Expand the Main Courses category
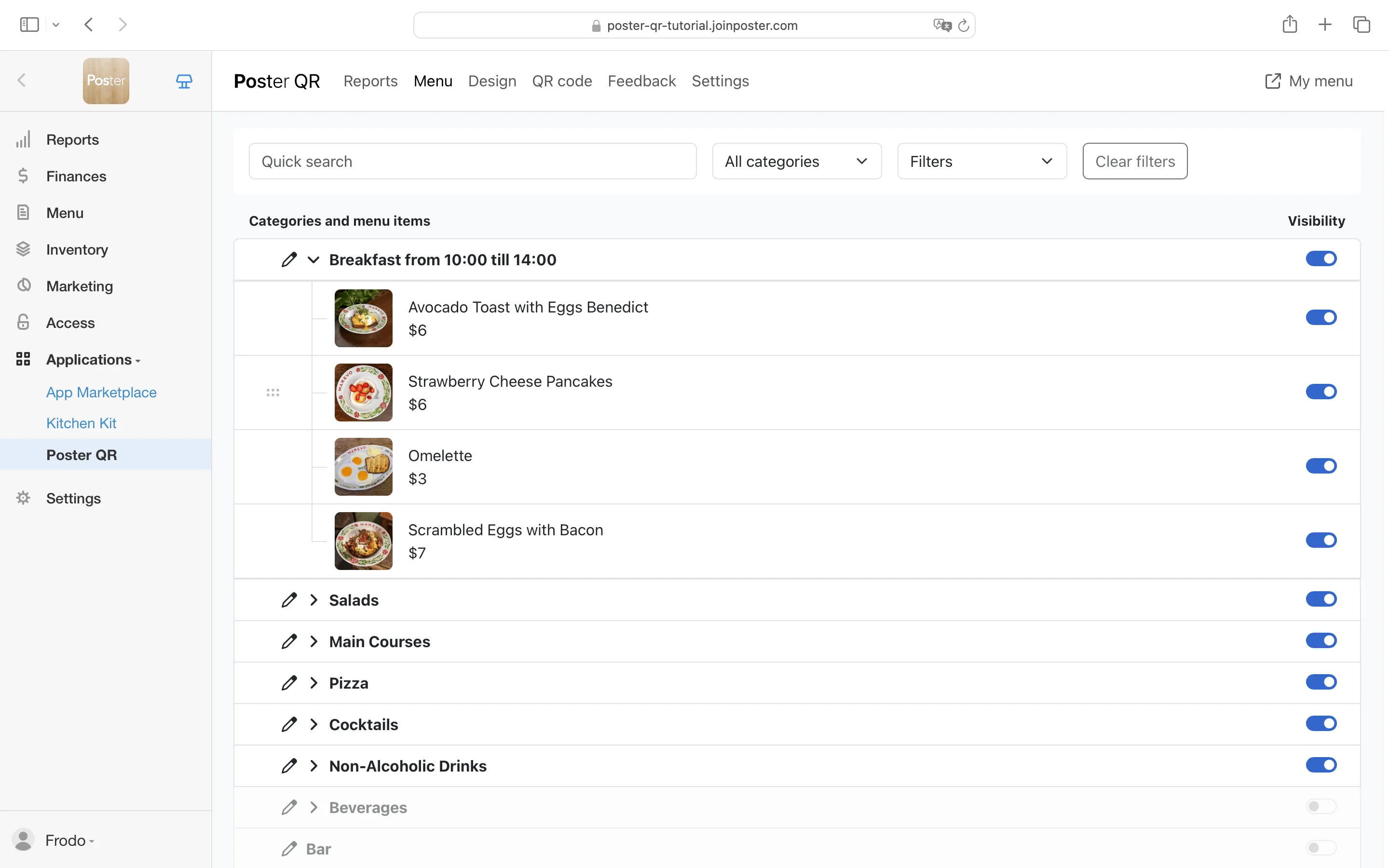The width and height of the screenshot is (1389, 868). tap(313, 641)
